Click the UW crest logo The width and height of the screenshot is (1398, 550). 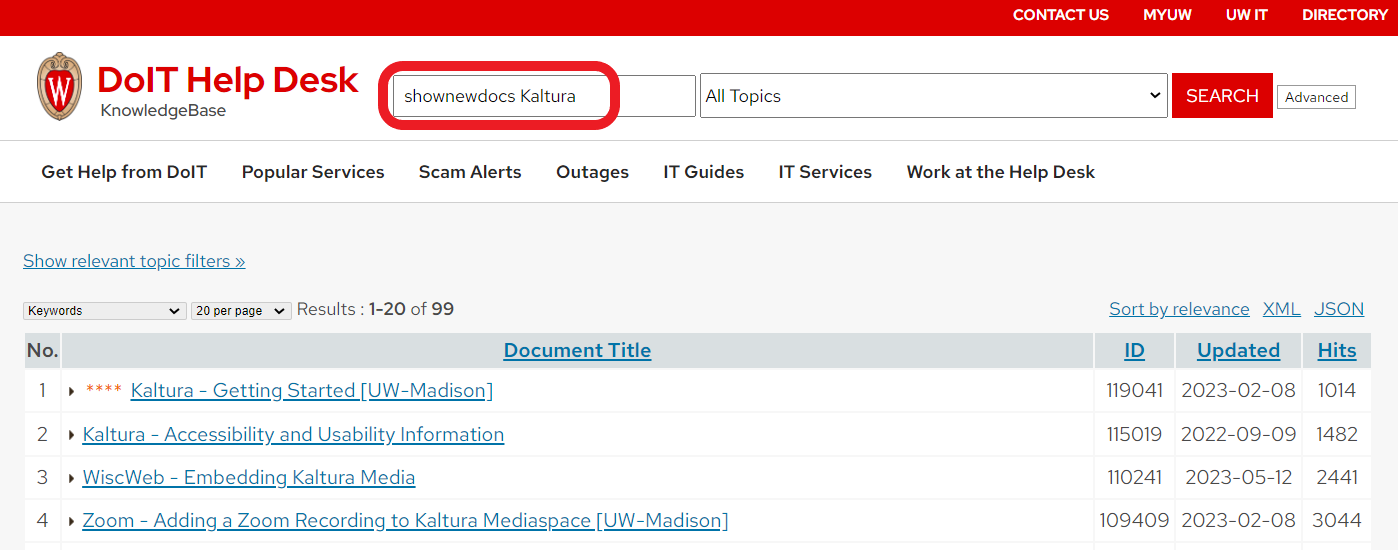[60, 87]
